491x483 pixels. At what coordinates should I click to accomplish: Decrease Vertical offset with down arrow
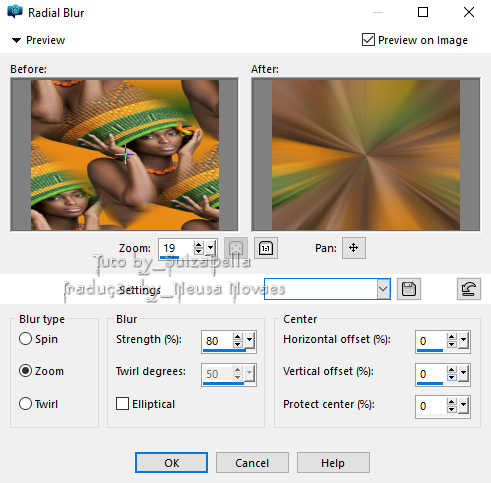(452, 377)
